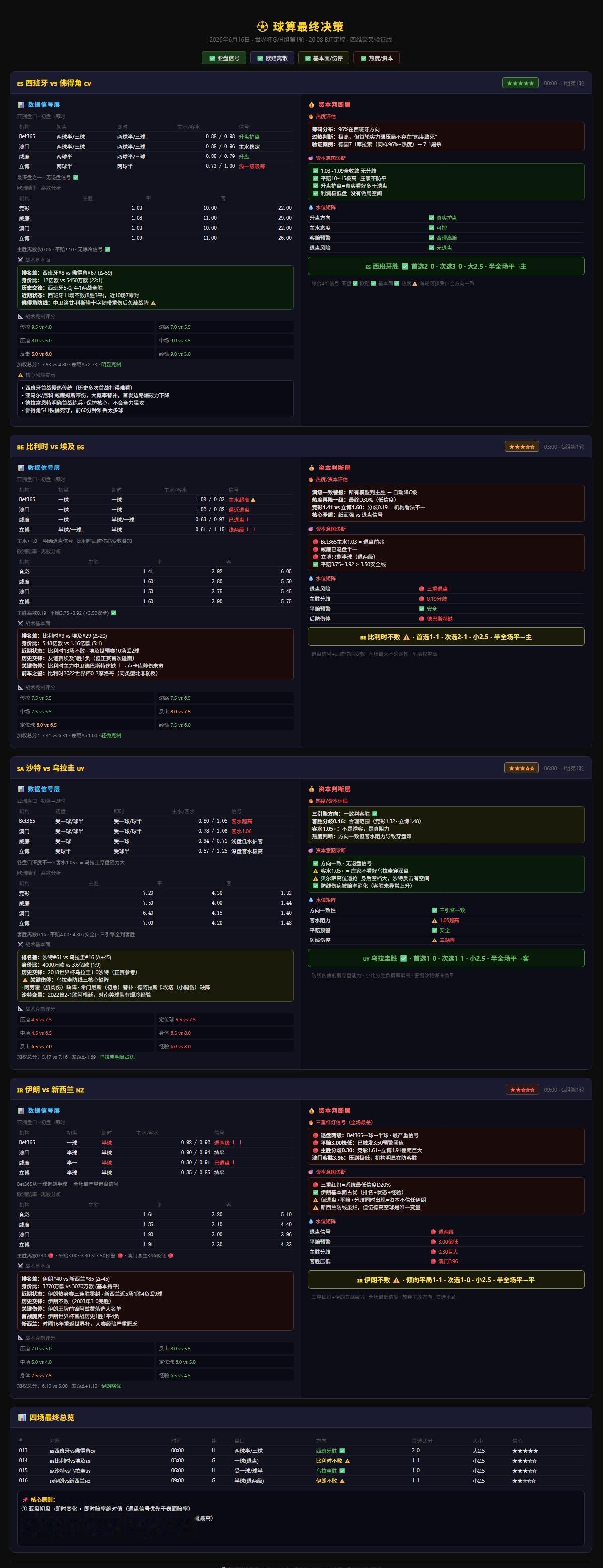
Task: Click the pushpin icon beside 核心原则
Action: [25, 1500]
